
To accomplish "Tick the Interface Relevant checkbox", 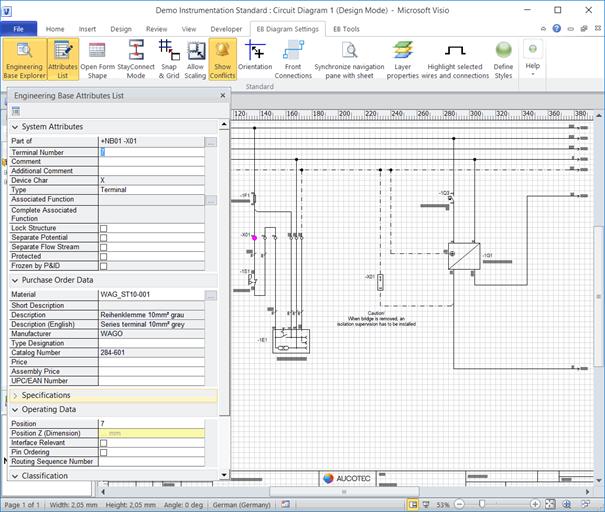I will click(103, 442).
